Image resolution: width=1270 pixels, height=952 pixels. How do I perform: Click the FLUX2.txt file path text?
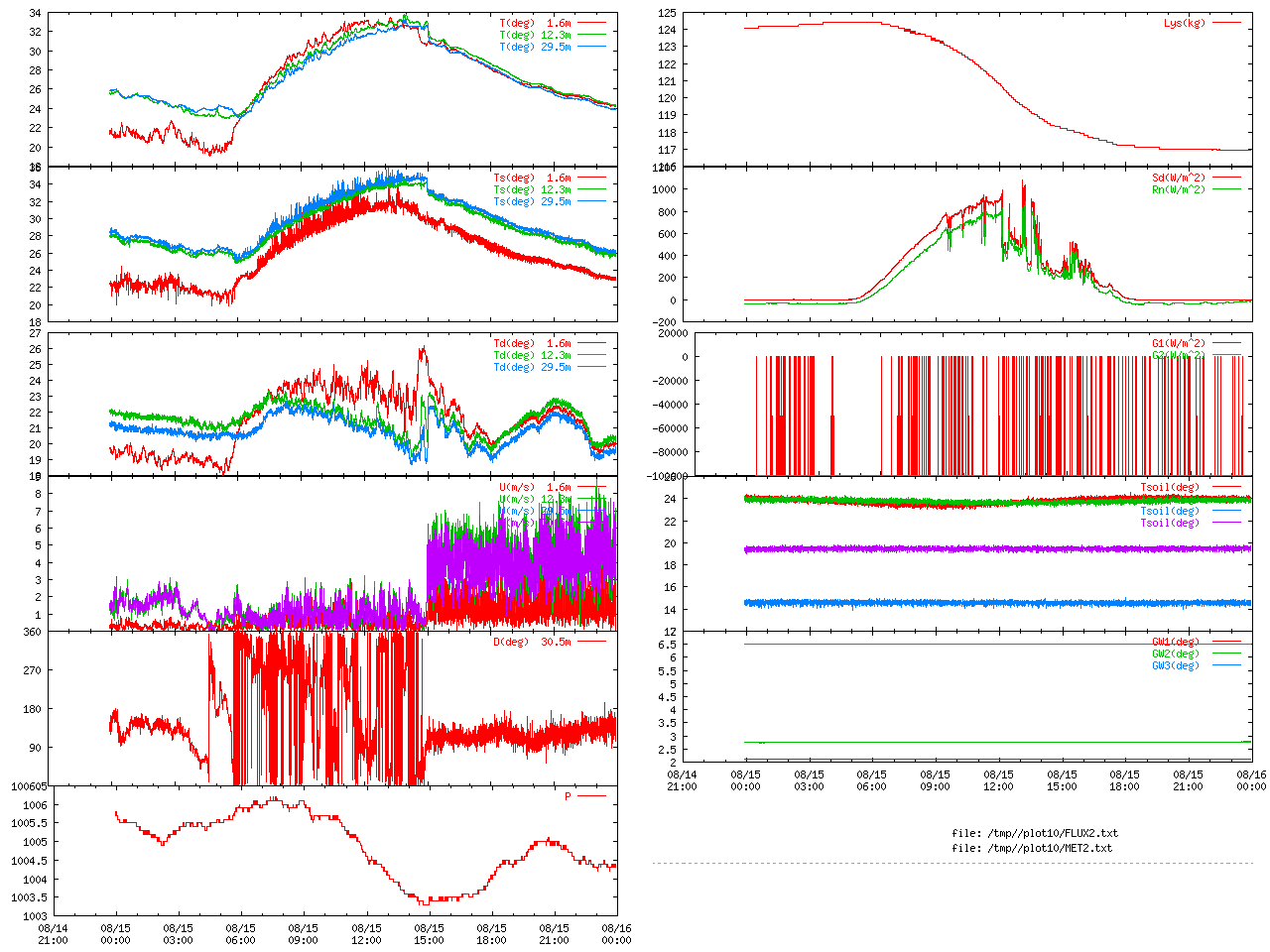(x=1034, y=833)
